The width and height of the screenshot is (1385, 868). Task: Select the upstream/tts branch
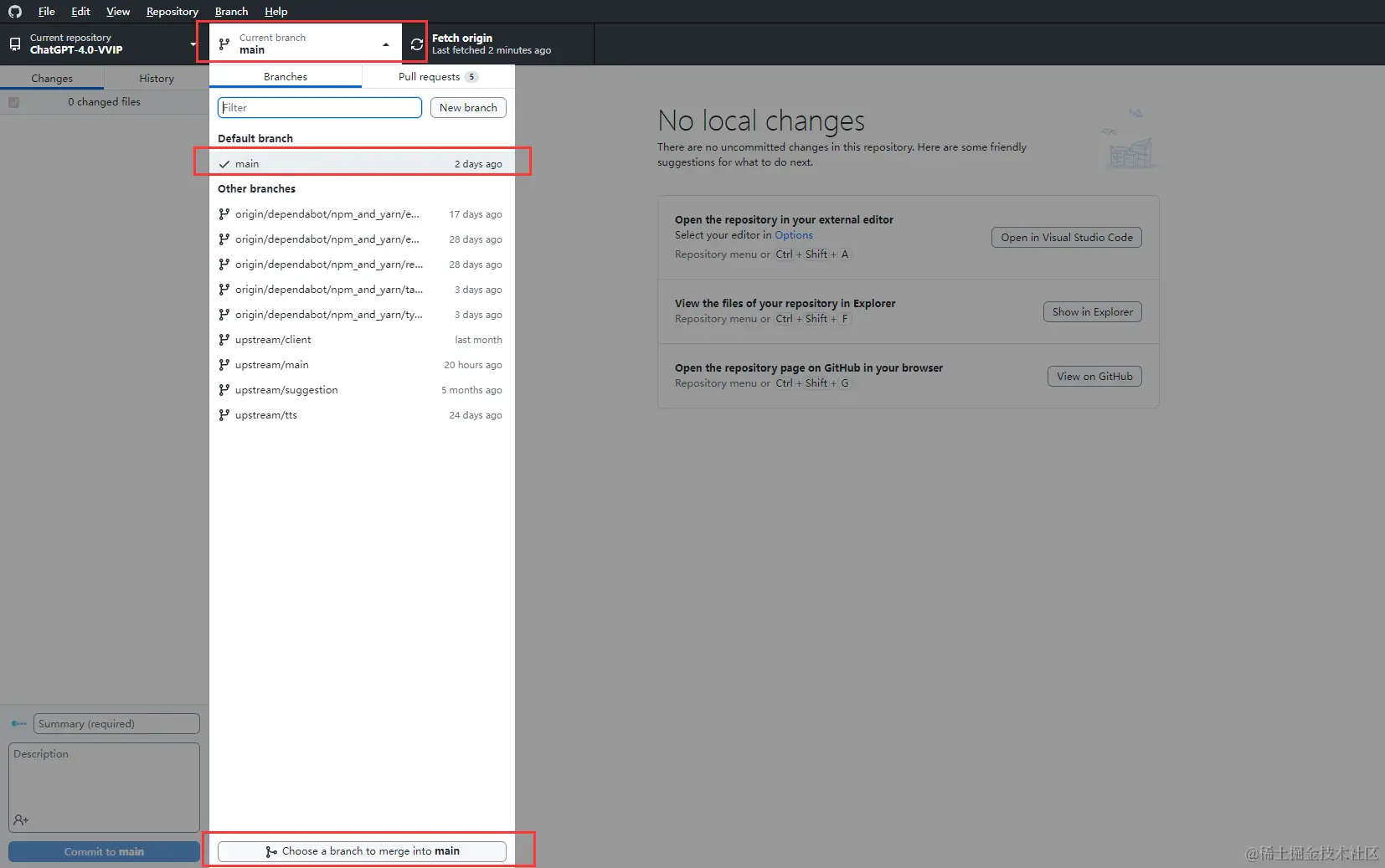(362, 415)
